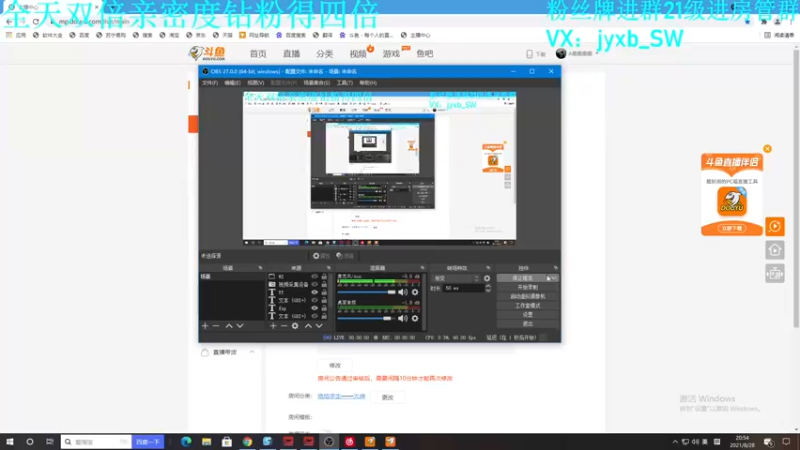The image size is (800, 450).
Task: Click the 桌面音频 volume slider
Action: point(366,318)
